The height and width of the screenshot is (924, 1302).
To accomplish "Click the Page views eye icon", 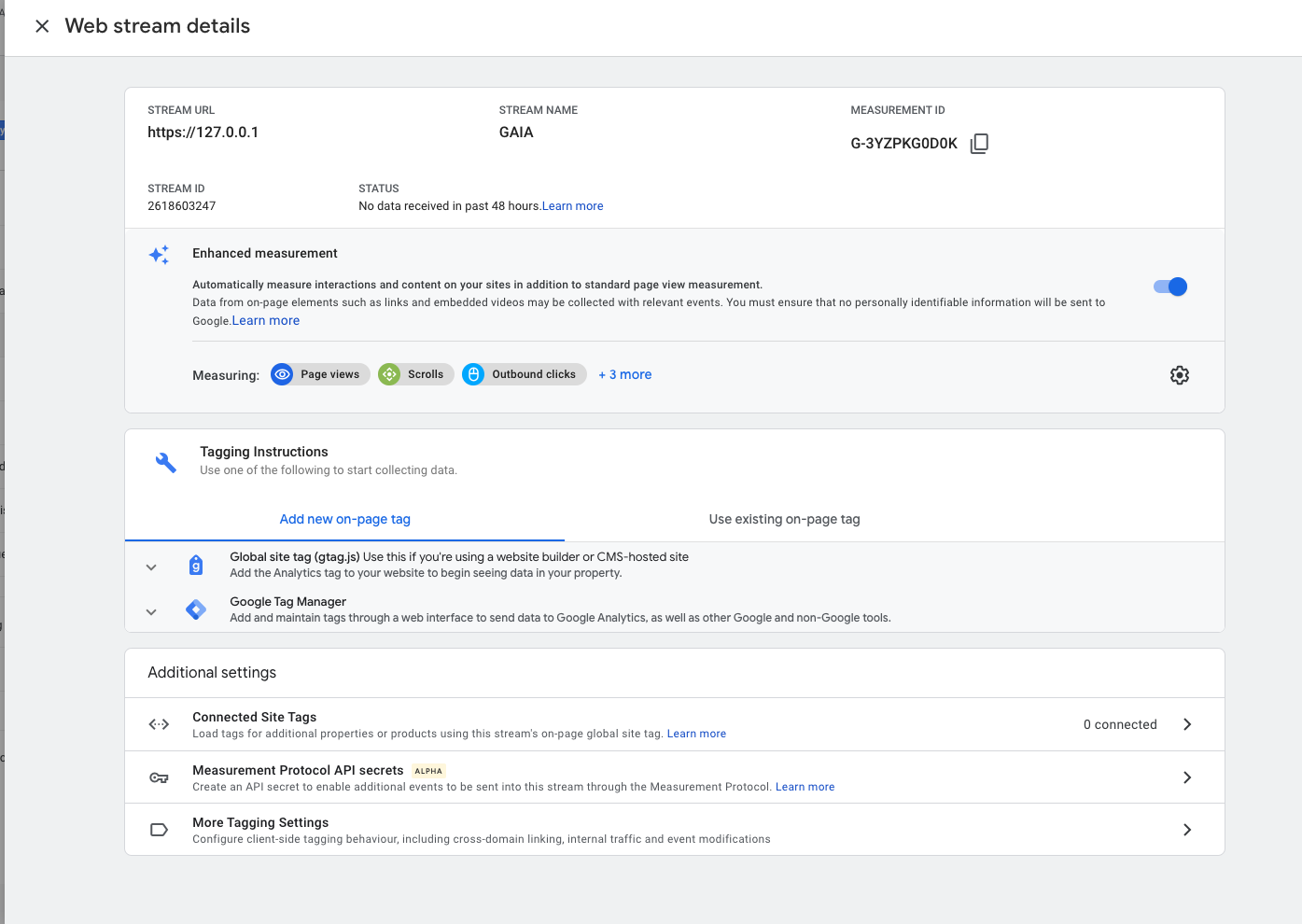I will pyautogui.click(x=282, y=374).
